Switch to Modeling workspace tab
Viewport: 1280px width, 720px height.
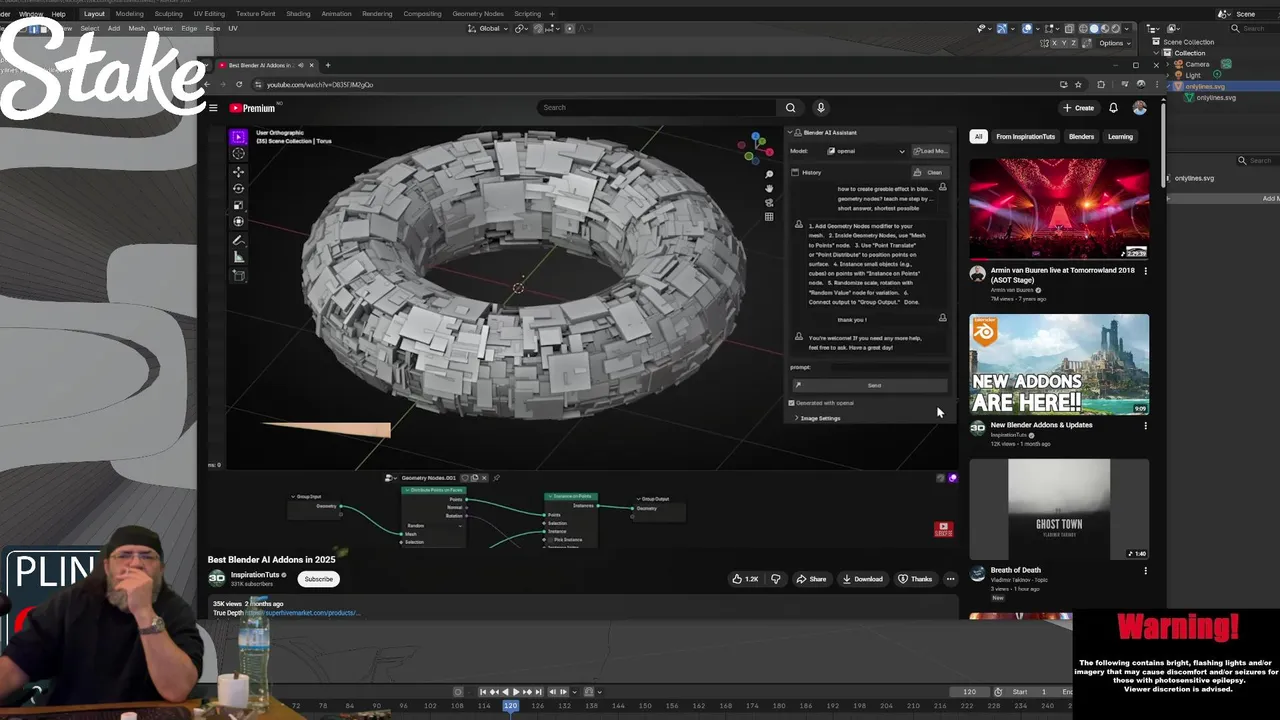coord(129,14)
